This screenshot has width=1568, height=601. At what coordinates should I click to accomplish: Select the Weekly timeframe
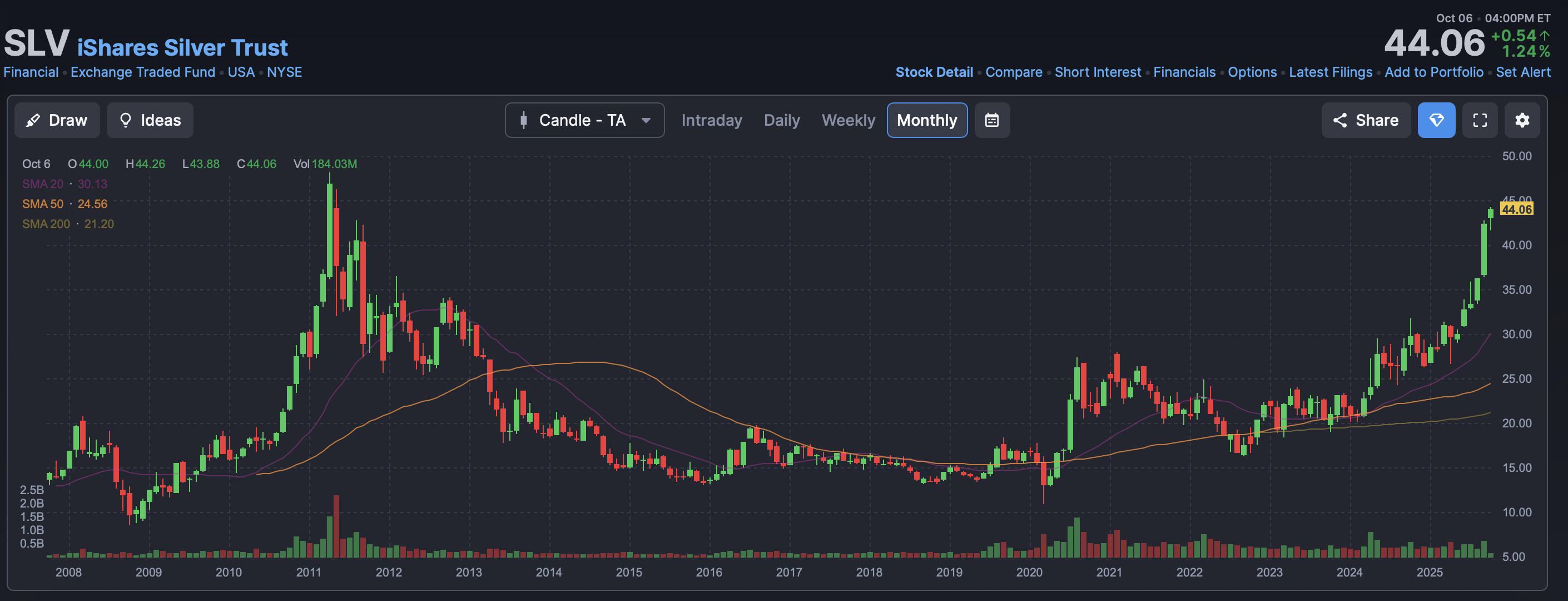click(x=848, y=120)
